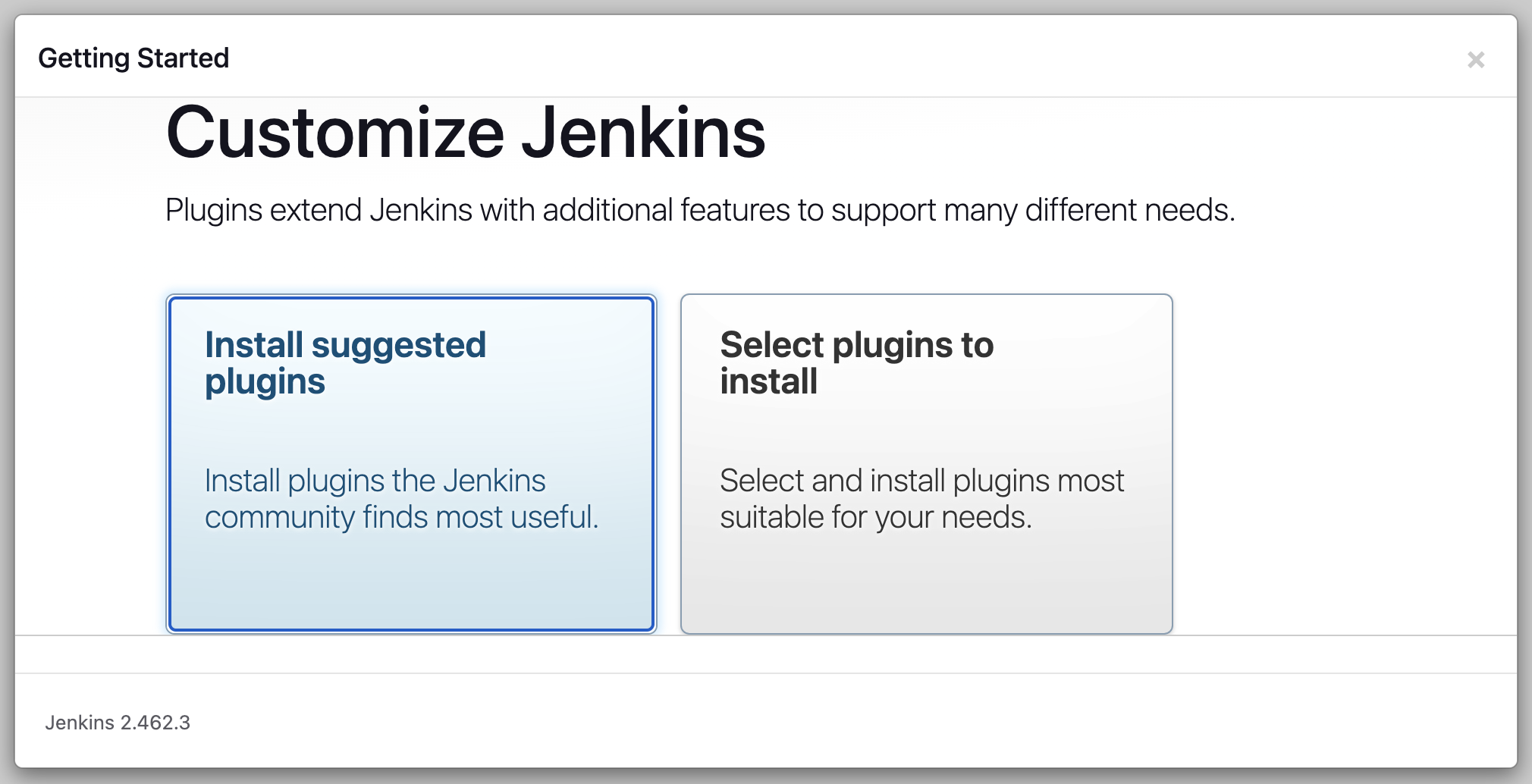Click the Getting Started title text
This screenshot has height=784, width=1532.
tap(133, 58)
